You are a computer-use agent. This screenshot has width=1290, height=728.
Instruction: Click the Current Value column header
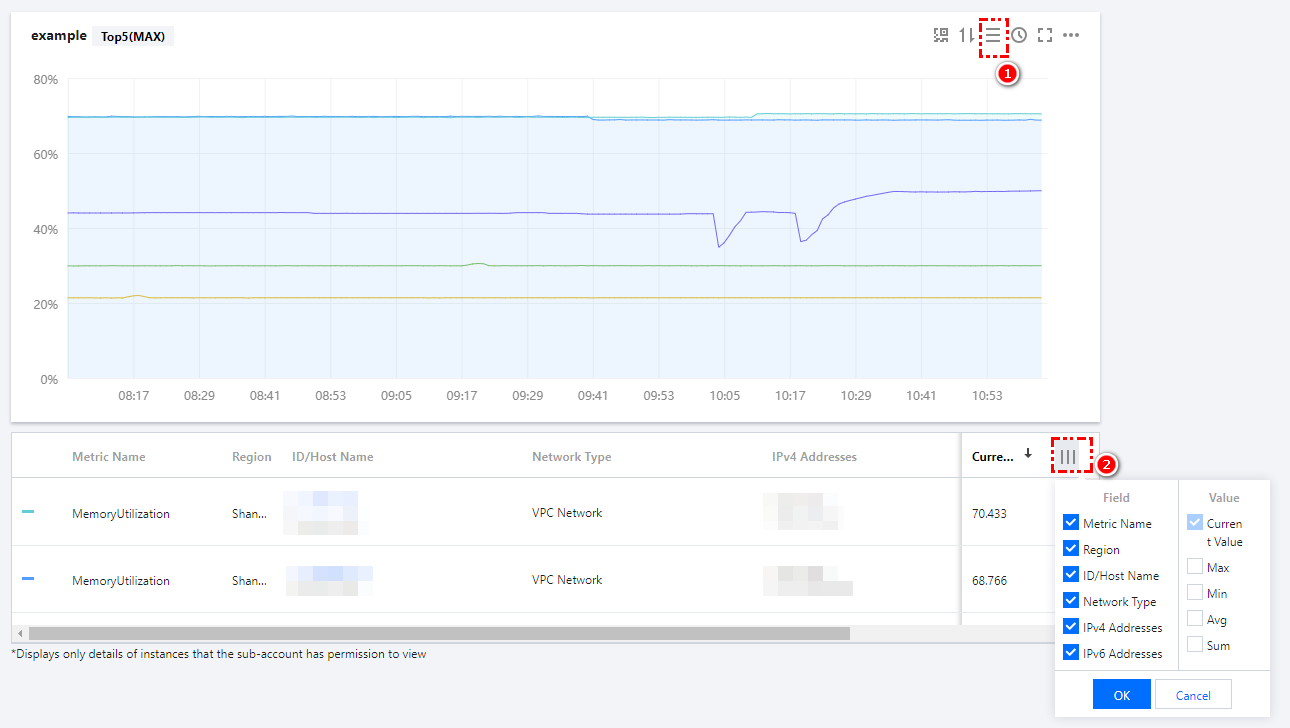[x=993, y=457]
